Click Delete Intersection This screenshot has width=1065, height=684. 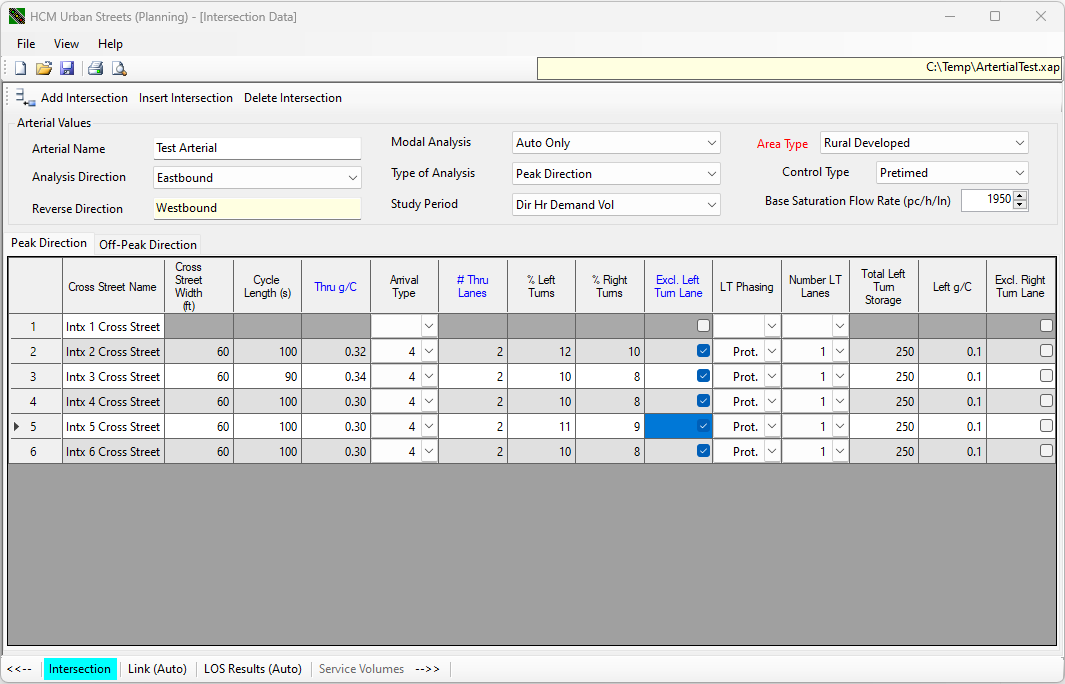[292, 98]
